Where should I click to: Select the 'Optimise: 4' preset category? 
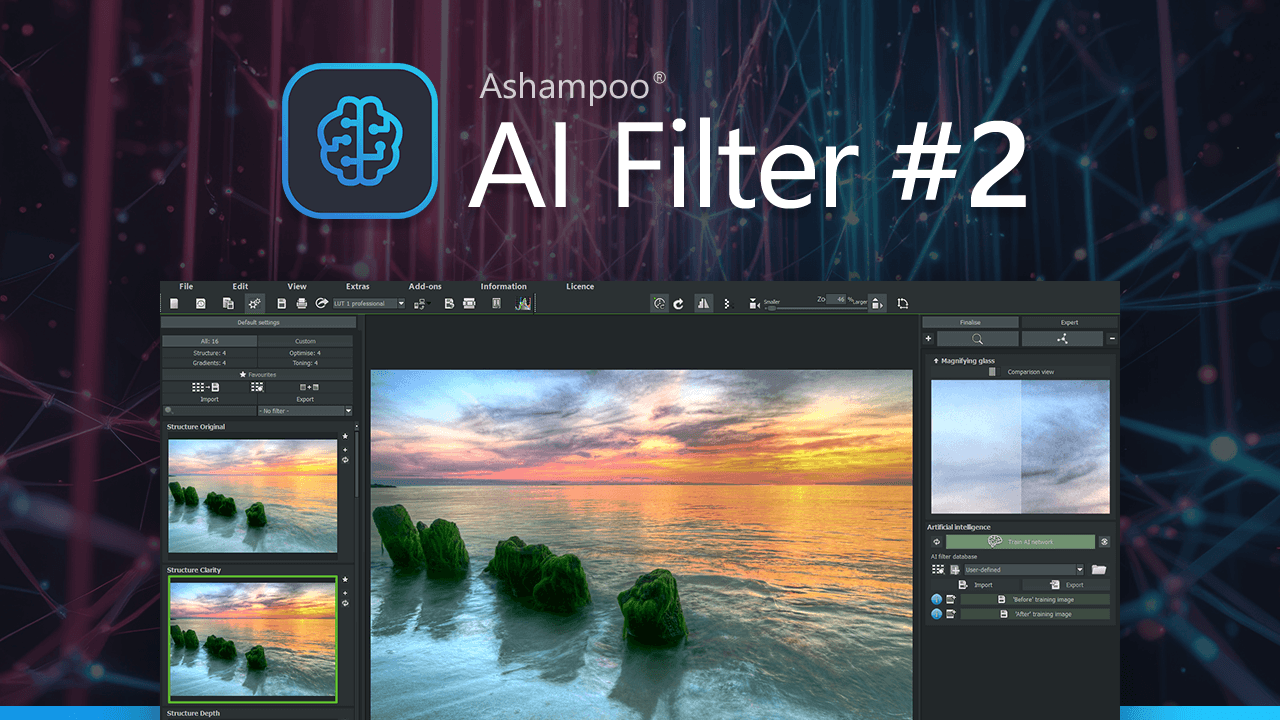click(x=305, y=353)
